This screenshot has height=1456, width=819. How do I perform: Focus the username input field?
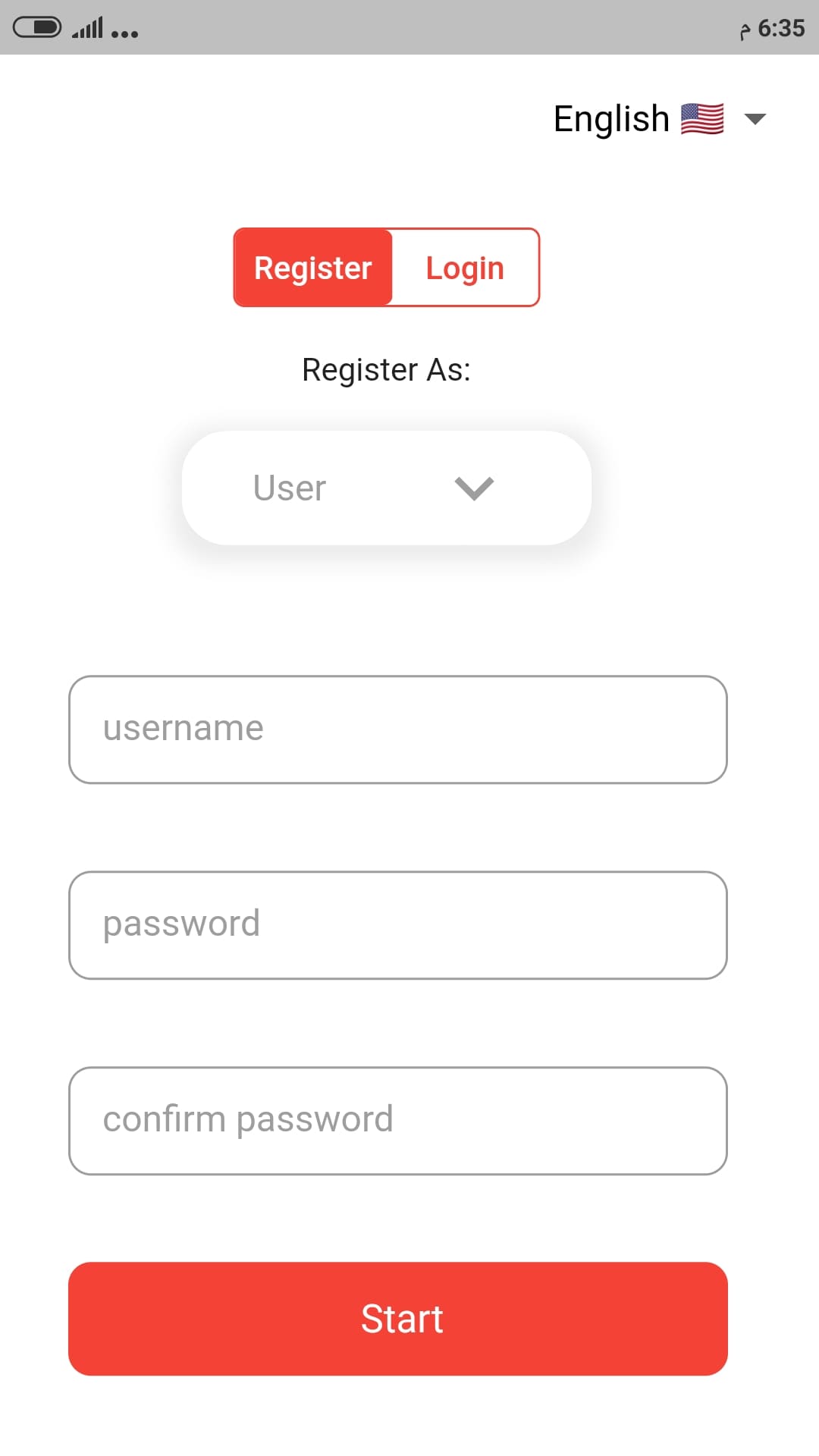(398, 730)
